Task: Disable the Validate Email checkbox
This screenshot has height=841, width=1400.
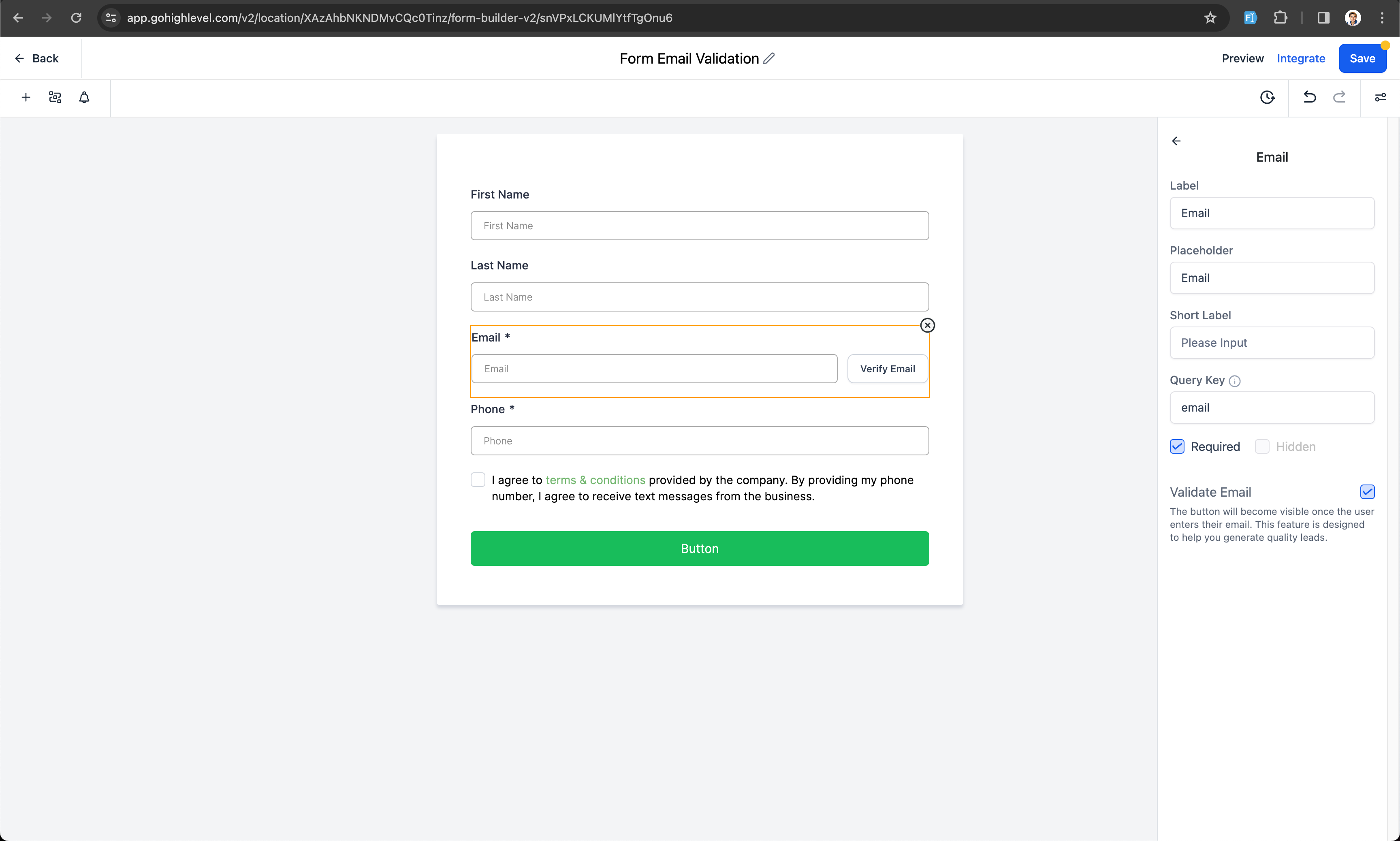Action: (x=1367, y=492)
